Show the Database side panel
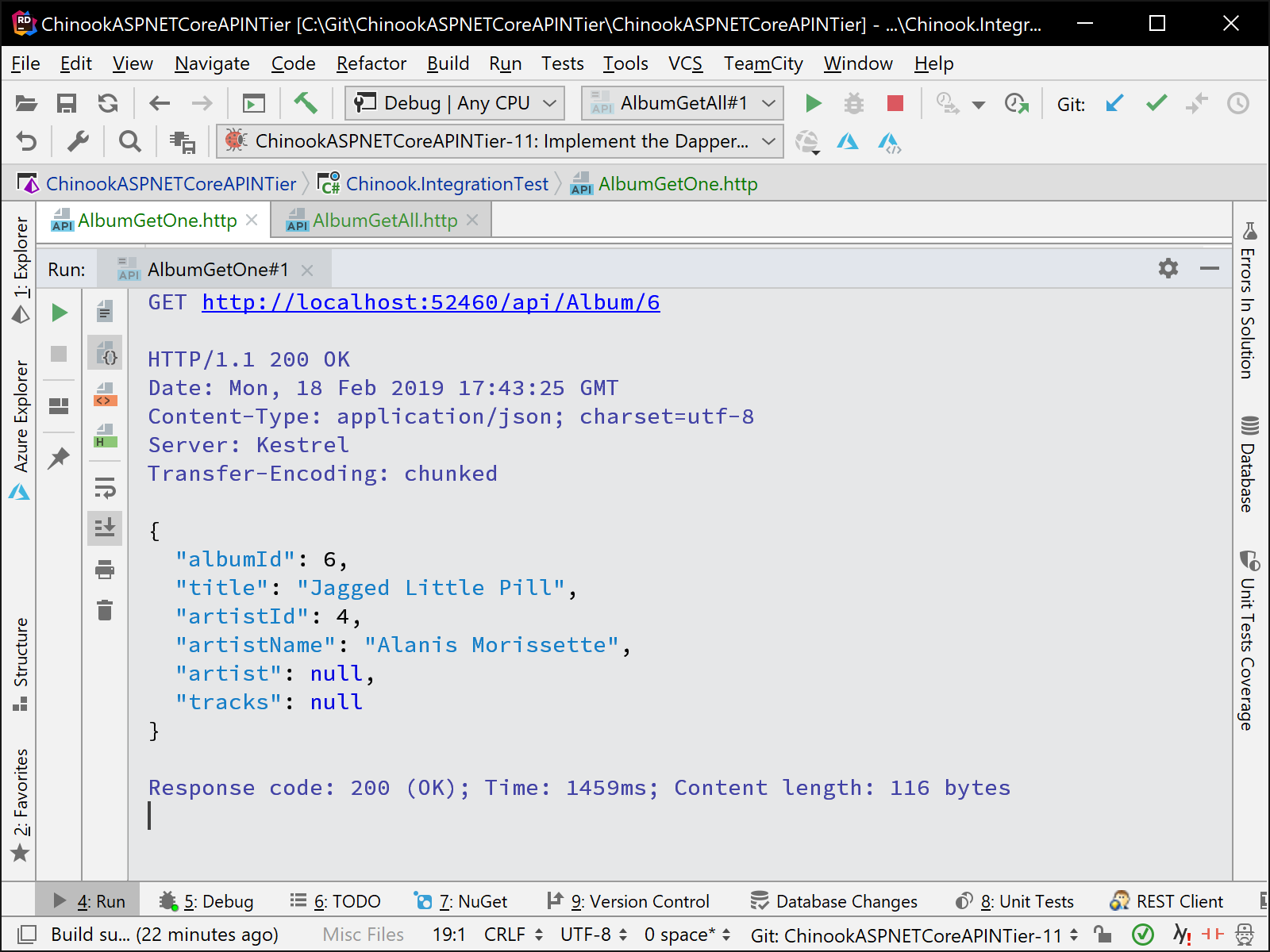This screenshot has height=952, width=1270. pos(1249,464)
